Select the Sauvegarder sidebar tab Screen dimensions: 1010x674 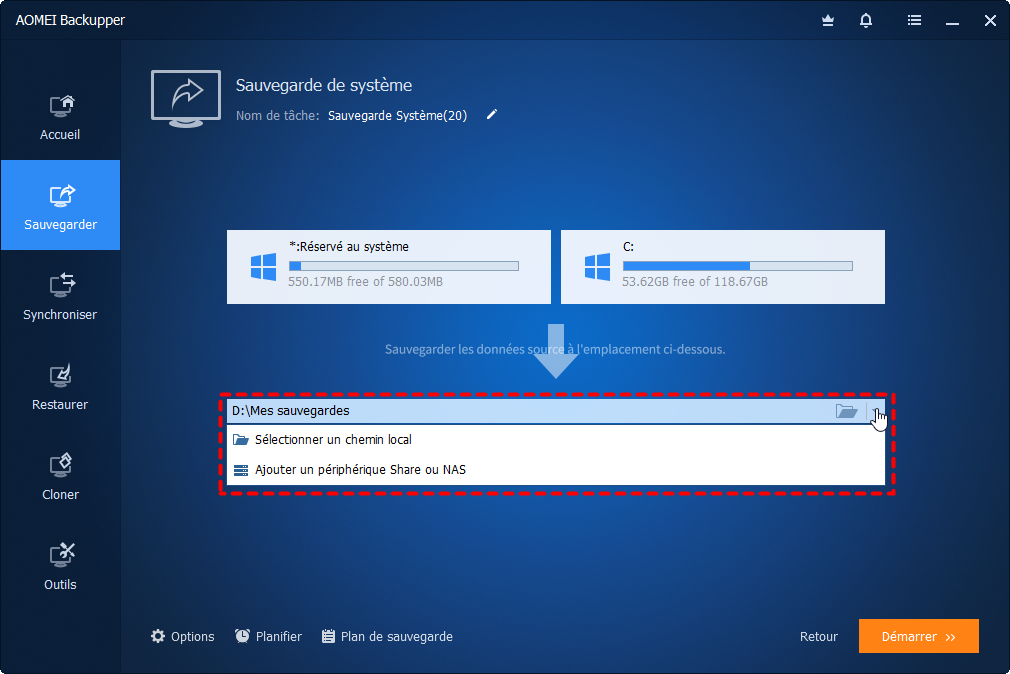(60, 205)
